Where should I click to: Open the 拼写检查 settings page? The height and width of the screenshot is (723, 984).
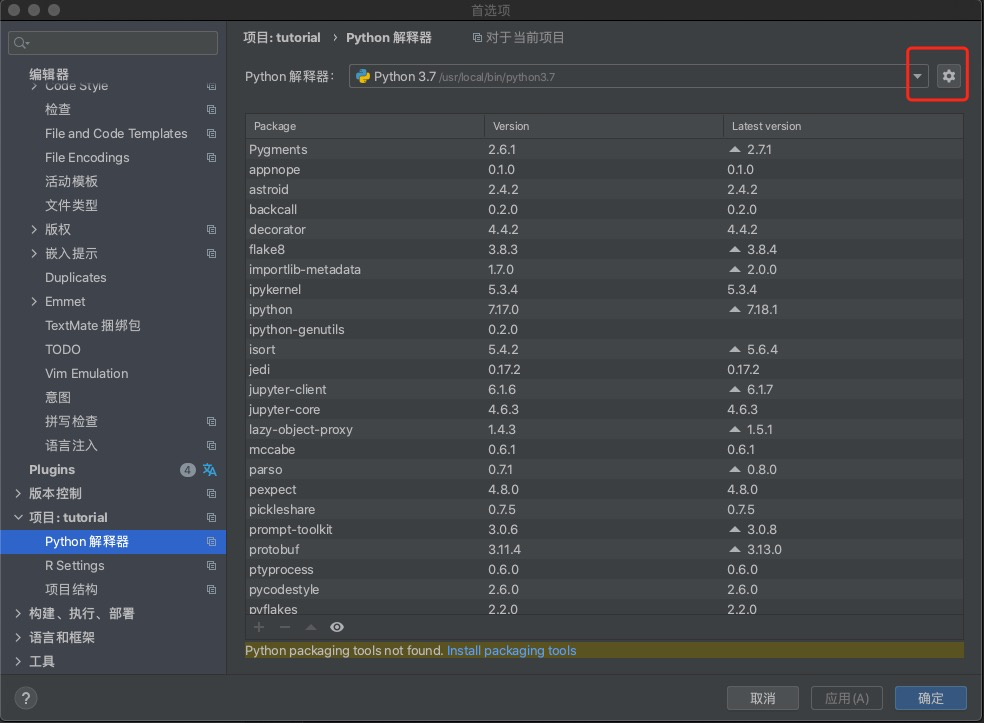click(x=71, y=422)
